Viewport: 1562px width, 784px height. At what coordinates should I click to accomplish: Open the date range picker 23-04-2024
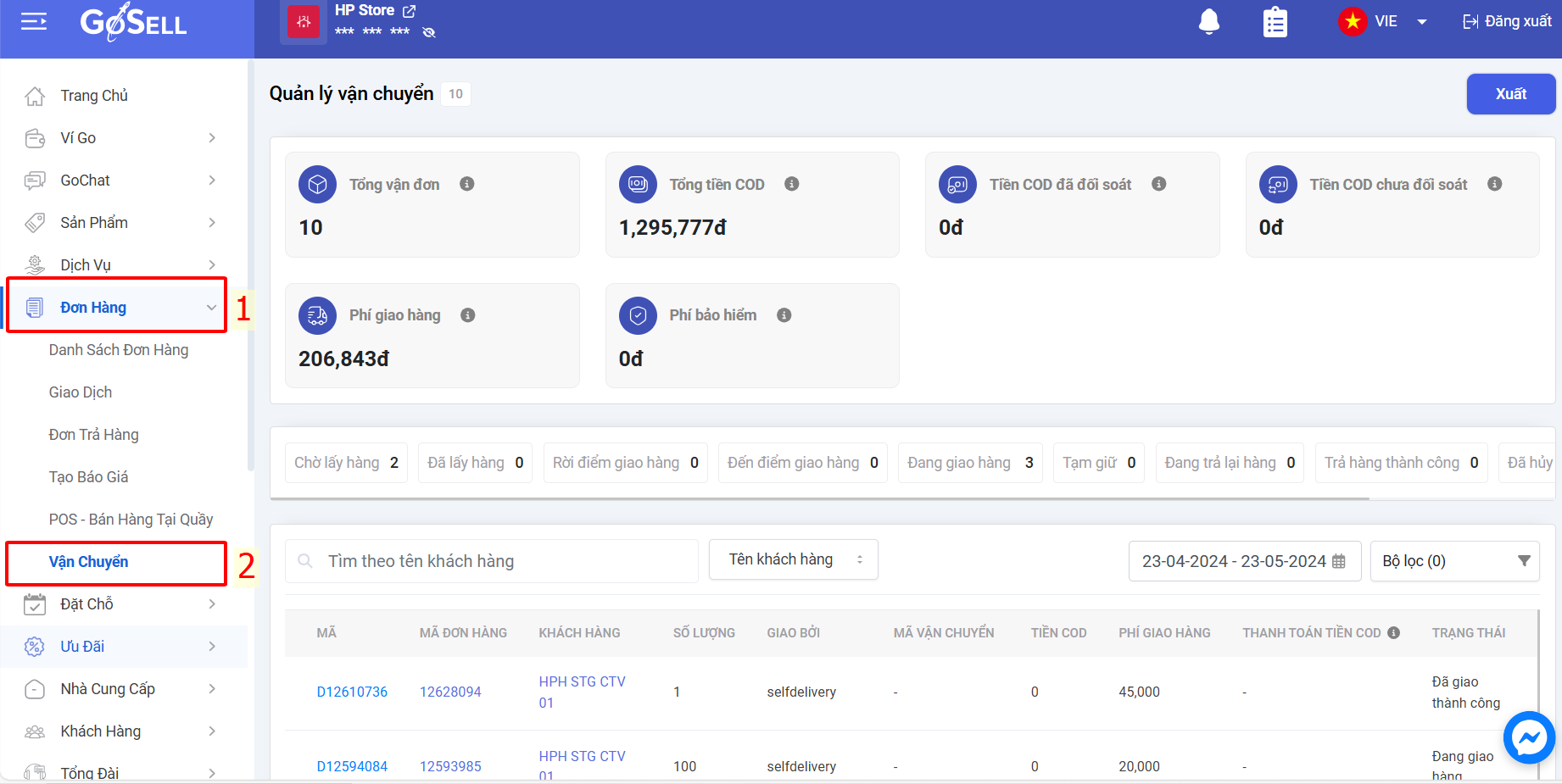[x=1245, y=561]
